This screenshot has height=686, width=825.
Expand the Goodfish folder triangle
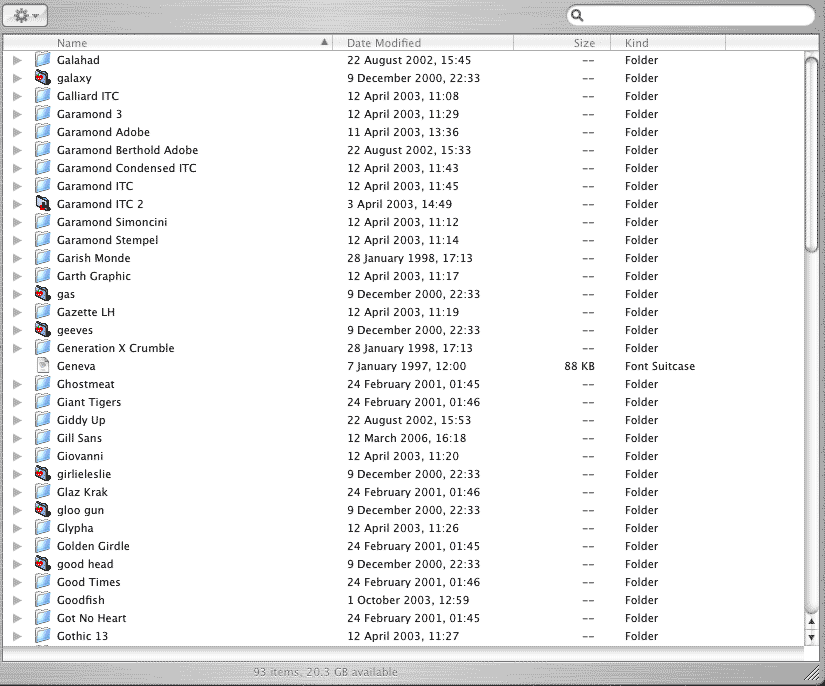click(17, 600)
